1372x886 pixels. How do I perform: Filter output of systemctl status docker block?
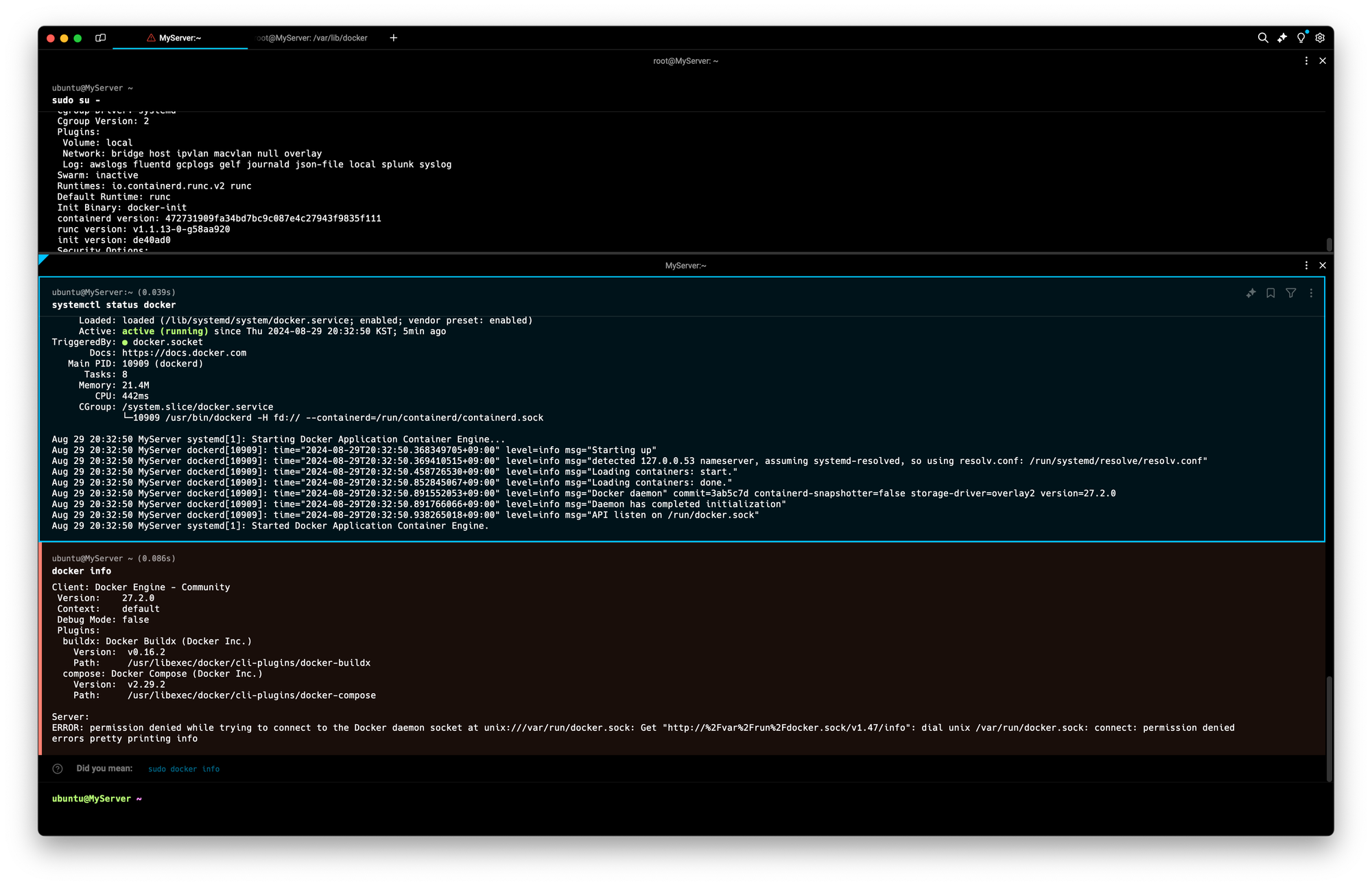point(1290,293)
